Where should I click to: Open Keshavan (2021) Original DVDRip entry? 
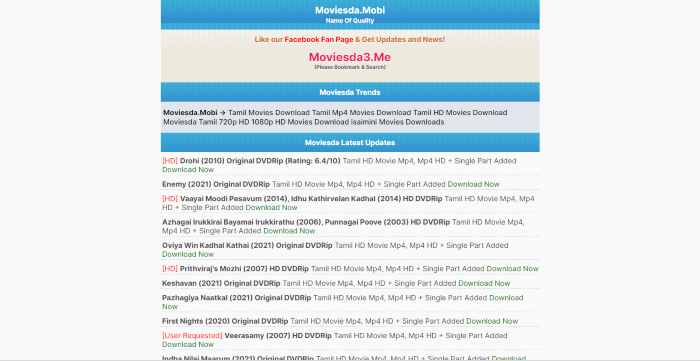coord(221,283)
